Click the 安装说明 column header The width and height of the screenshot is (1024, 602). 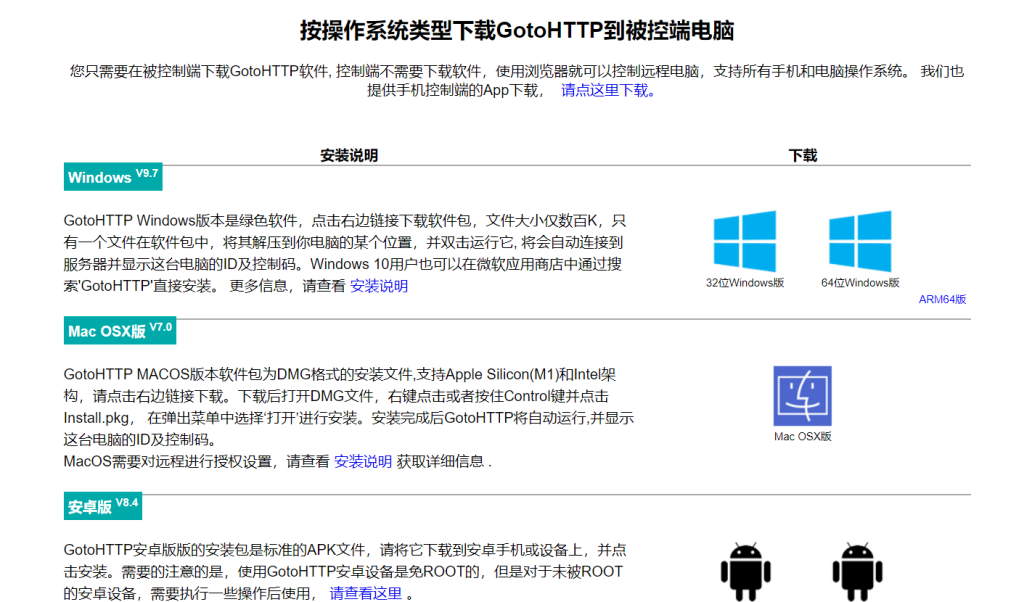[349, 155]
